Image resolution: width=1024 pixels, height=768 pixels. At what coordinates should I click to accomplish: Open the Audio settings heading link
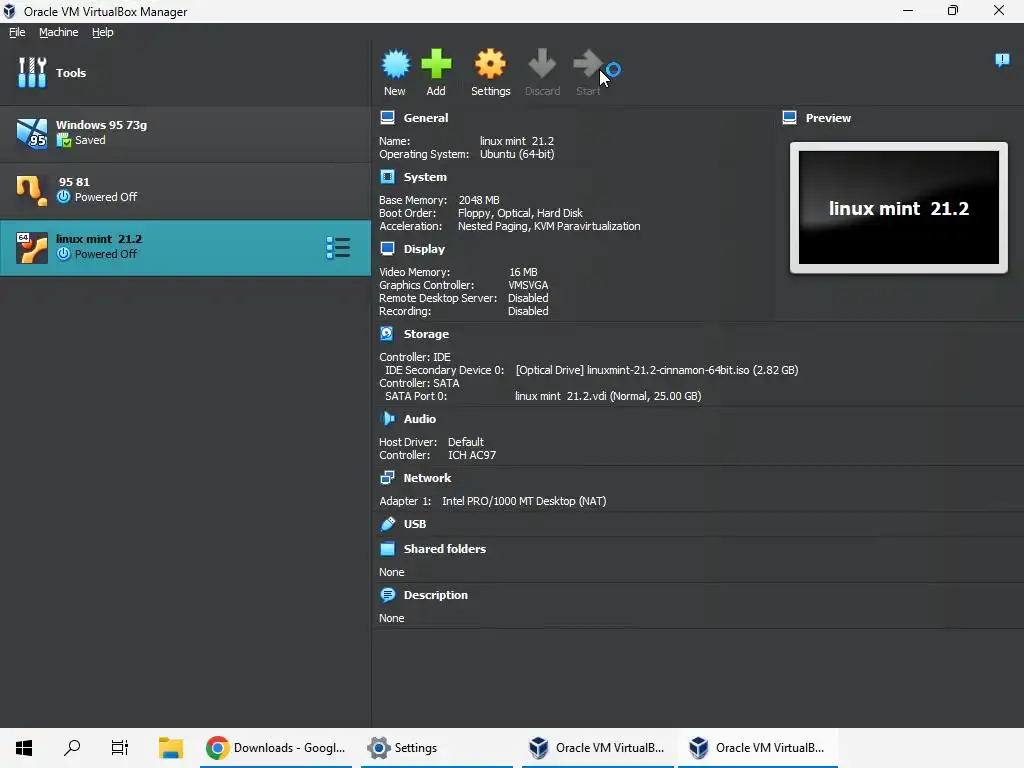tap(419, 419)
